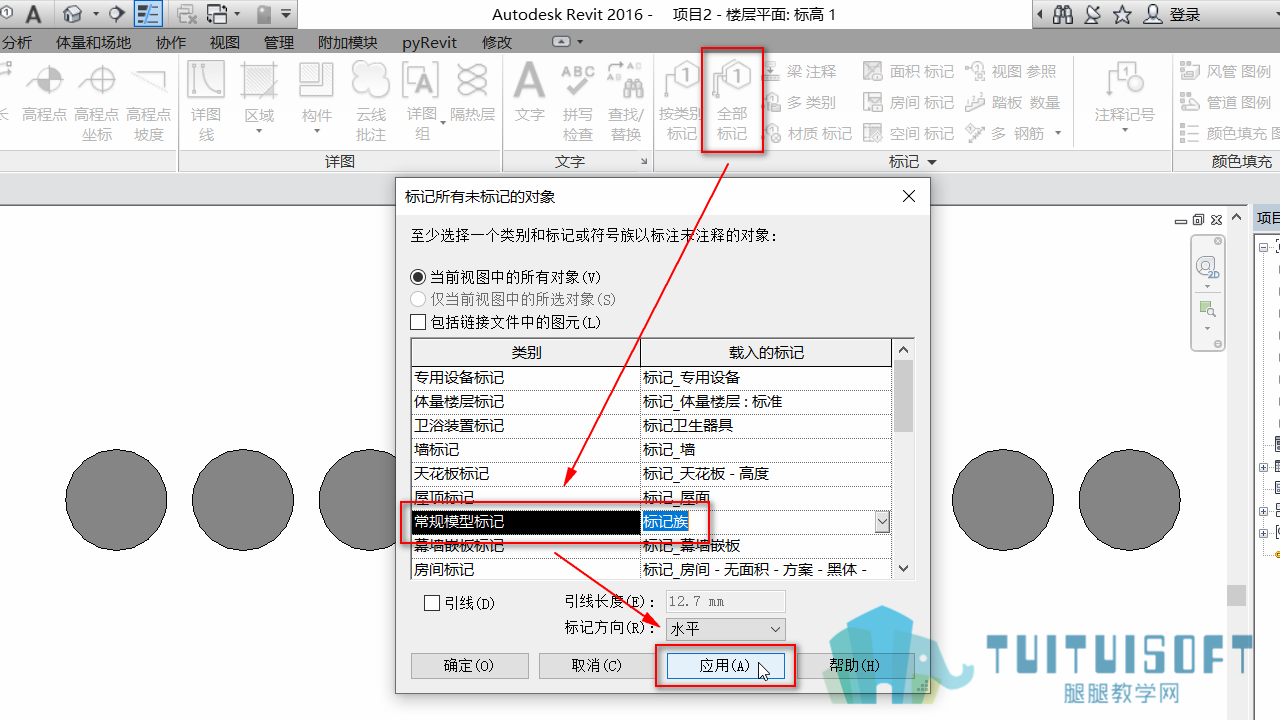Open the binoculars search icon in title bar
The width and height of the screenshot is (1280, 720).
[x=1063, y=15]
